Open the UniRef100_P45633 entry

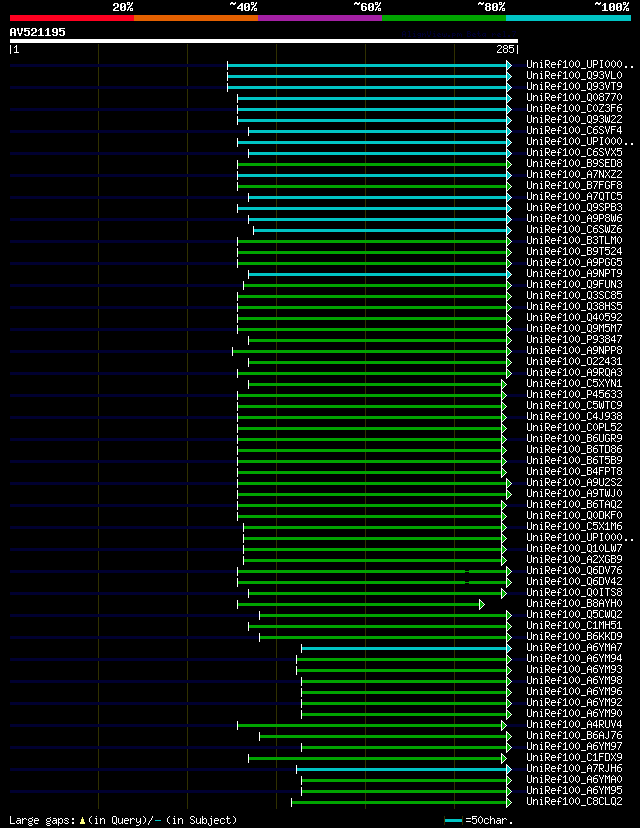574,394
